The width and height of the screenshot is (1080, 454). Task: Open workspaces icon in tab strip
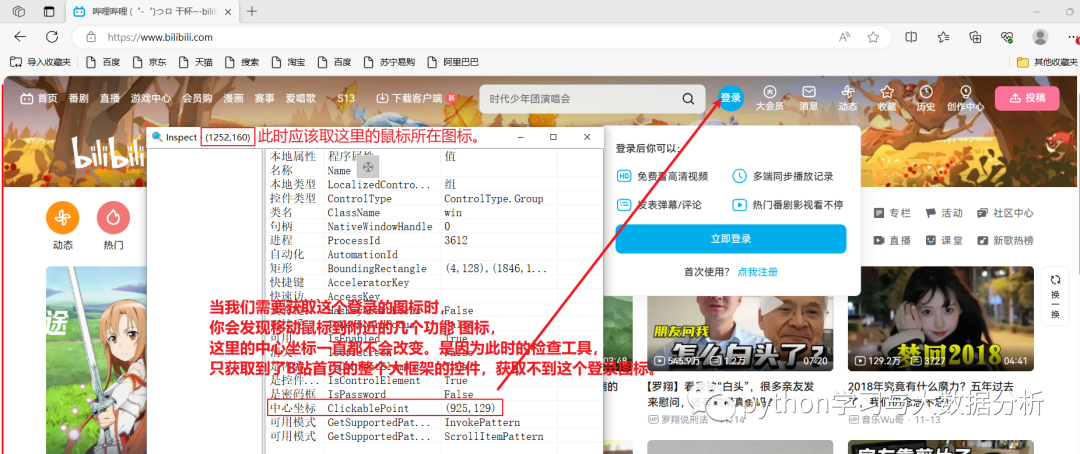pos(19,11)
